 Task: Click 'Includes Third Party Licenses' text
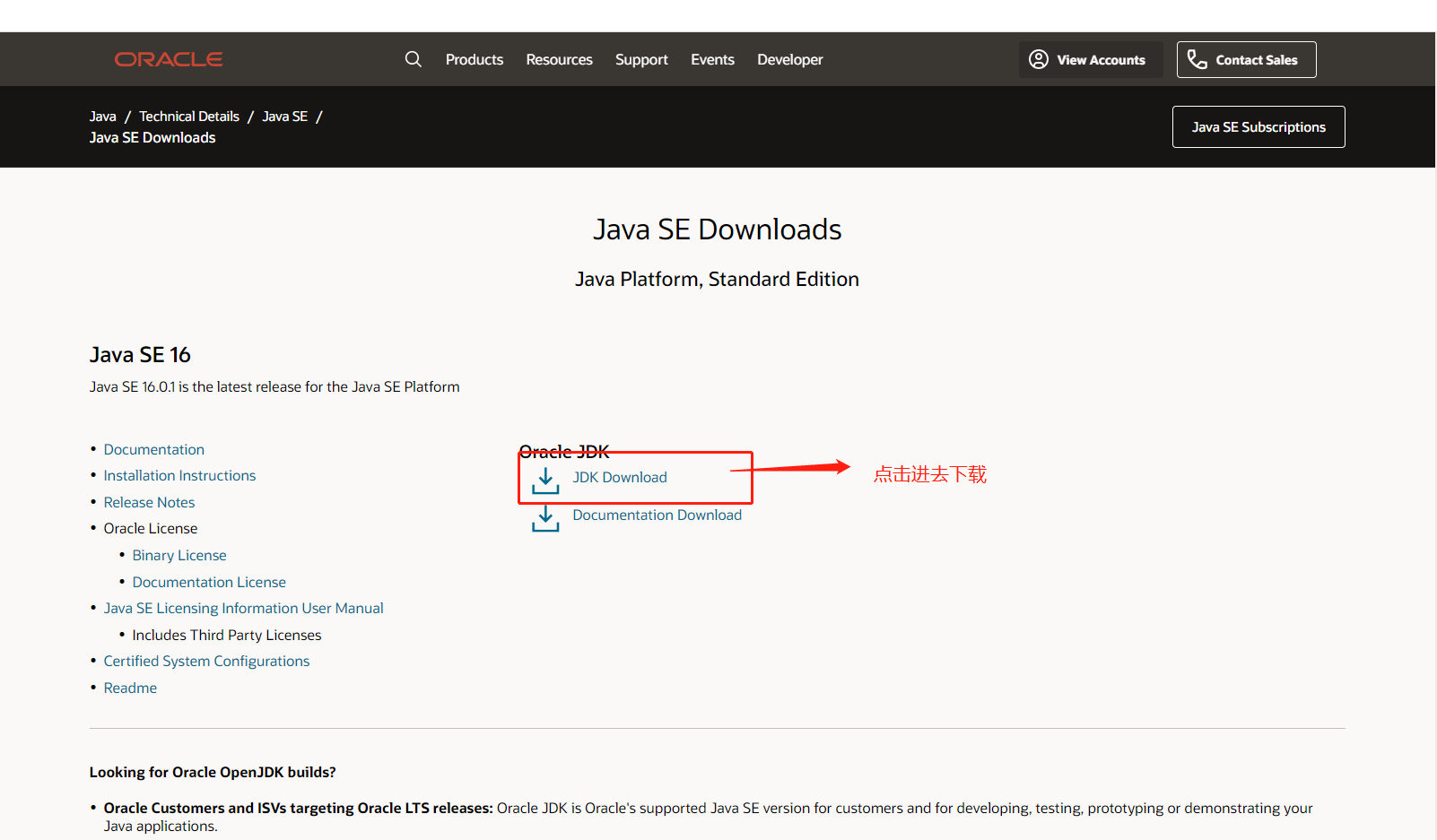click(x=227, y=635)
